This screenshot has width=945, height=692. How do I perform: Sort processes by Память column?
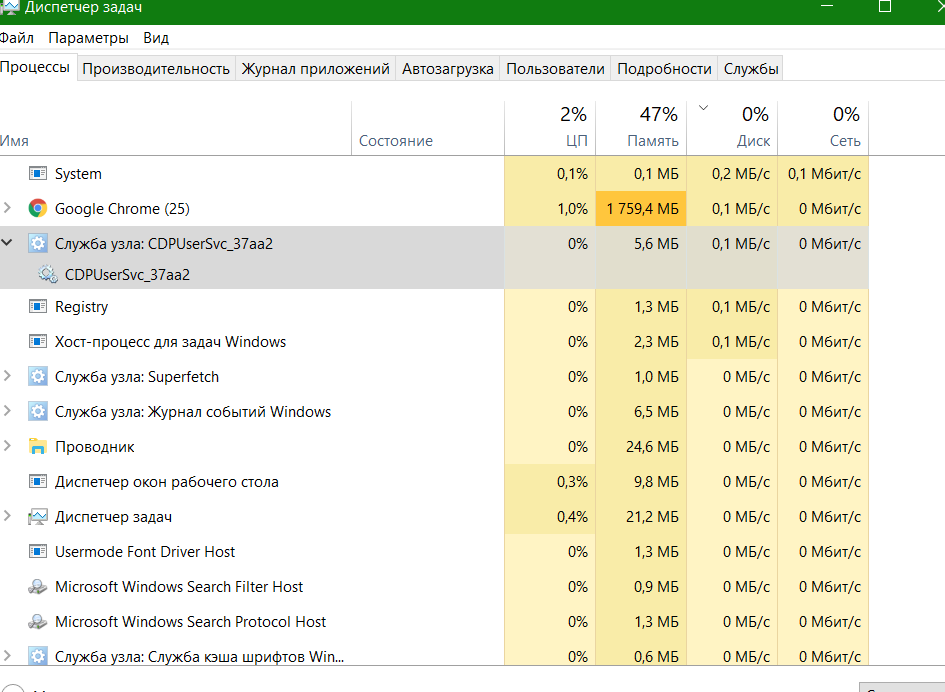(652, 141)
